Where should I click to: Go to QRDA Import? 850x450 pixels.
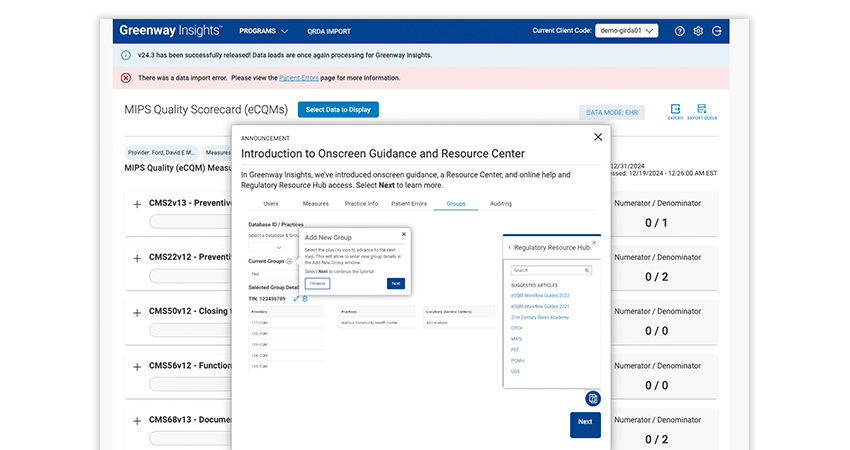coord(328,31)
